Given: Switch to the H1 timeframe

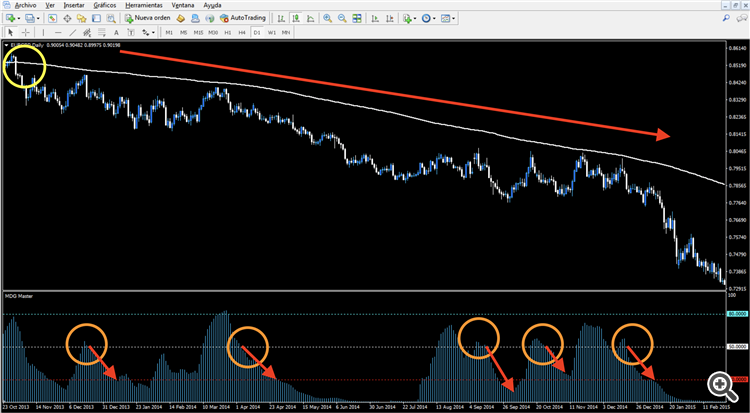Looking at the screenshot, I should [228, 33].
